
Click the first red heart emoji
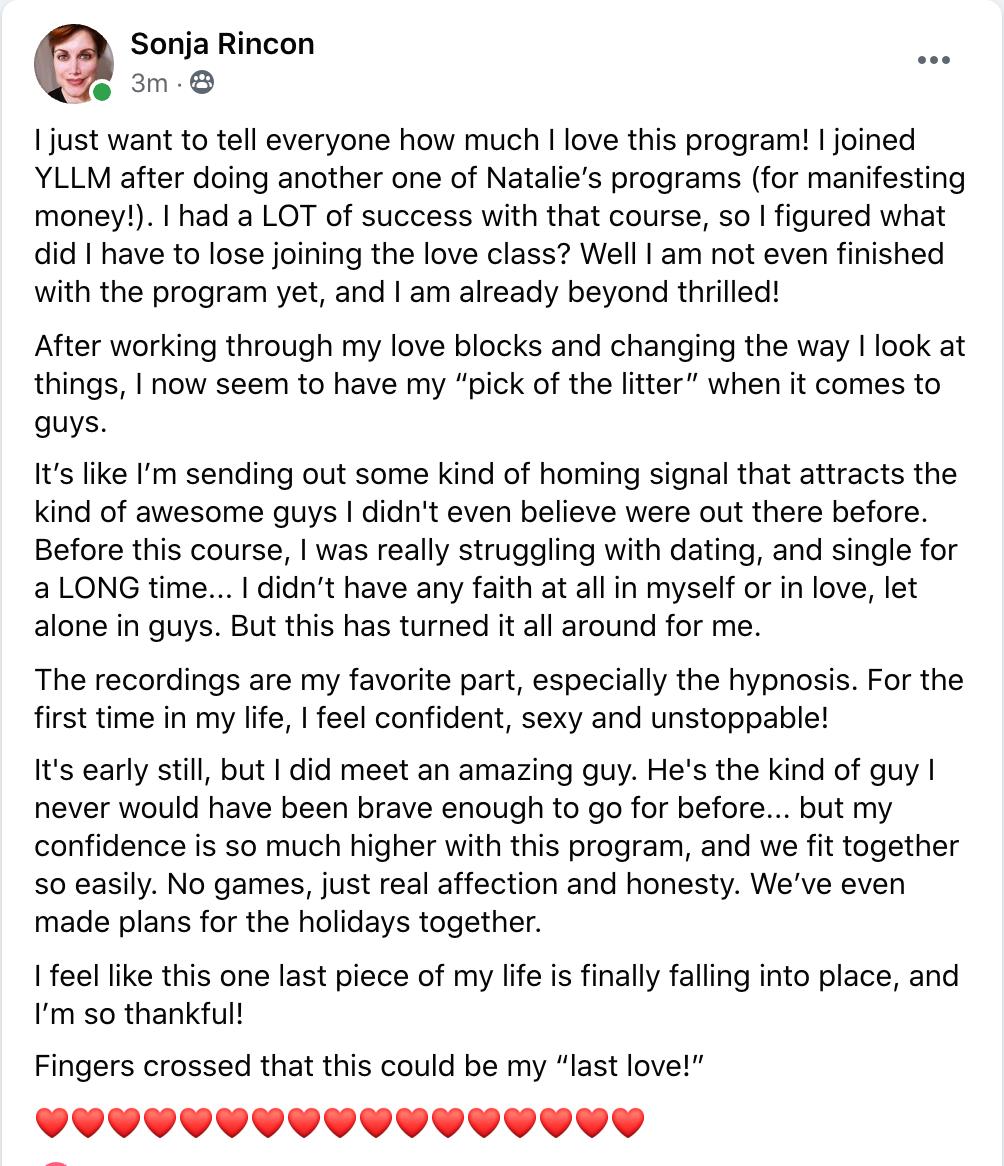click(x=51, y=1122)
